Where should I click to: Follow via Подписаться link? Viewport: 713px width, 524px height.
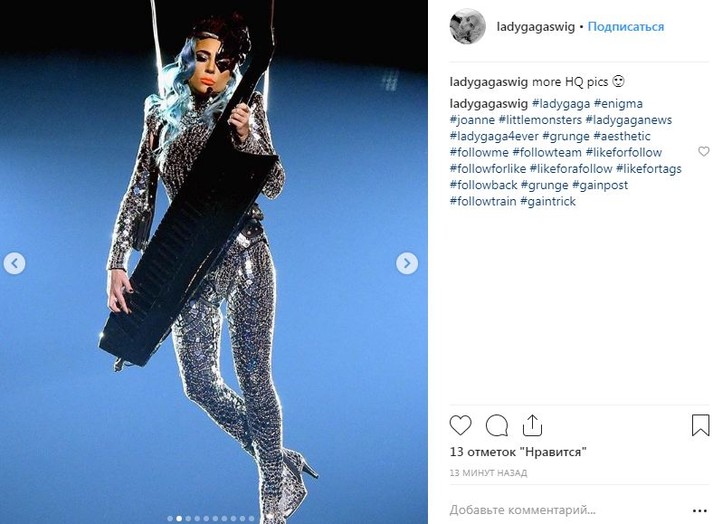pos(626,26)
